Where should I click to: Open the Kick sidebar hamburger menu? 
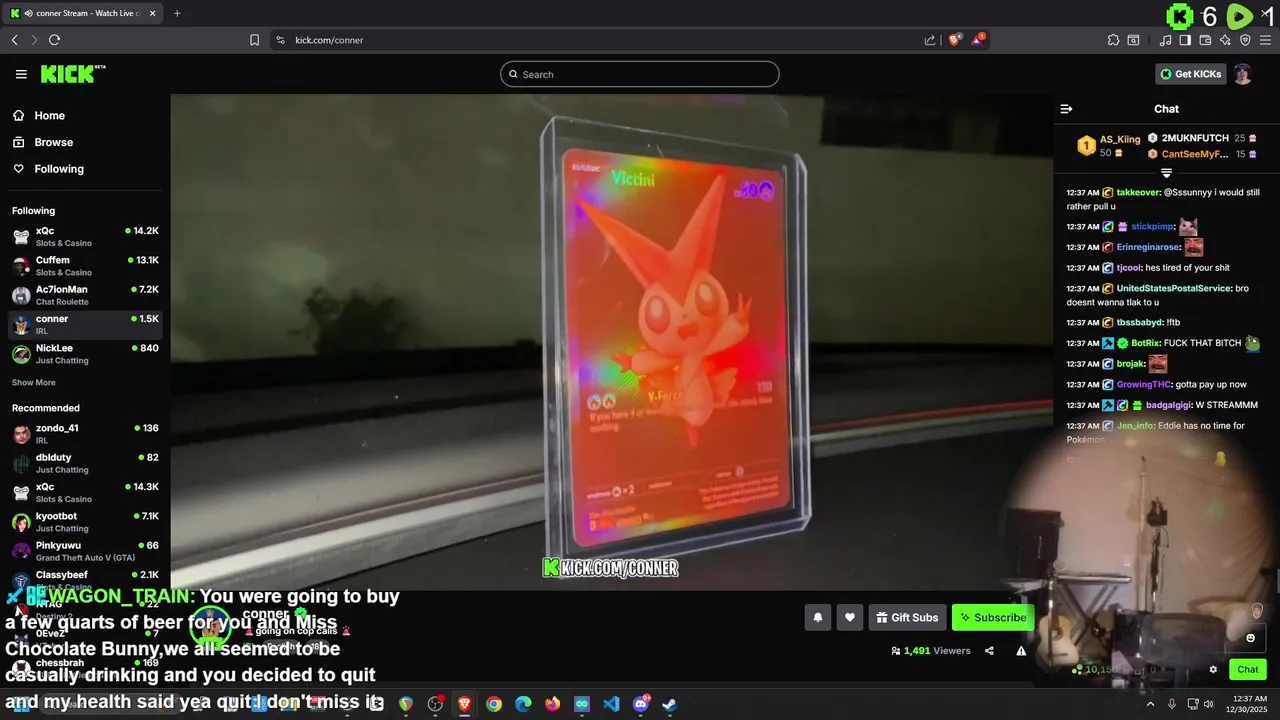pos(21,74)
